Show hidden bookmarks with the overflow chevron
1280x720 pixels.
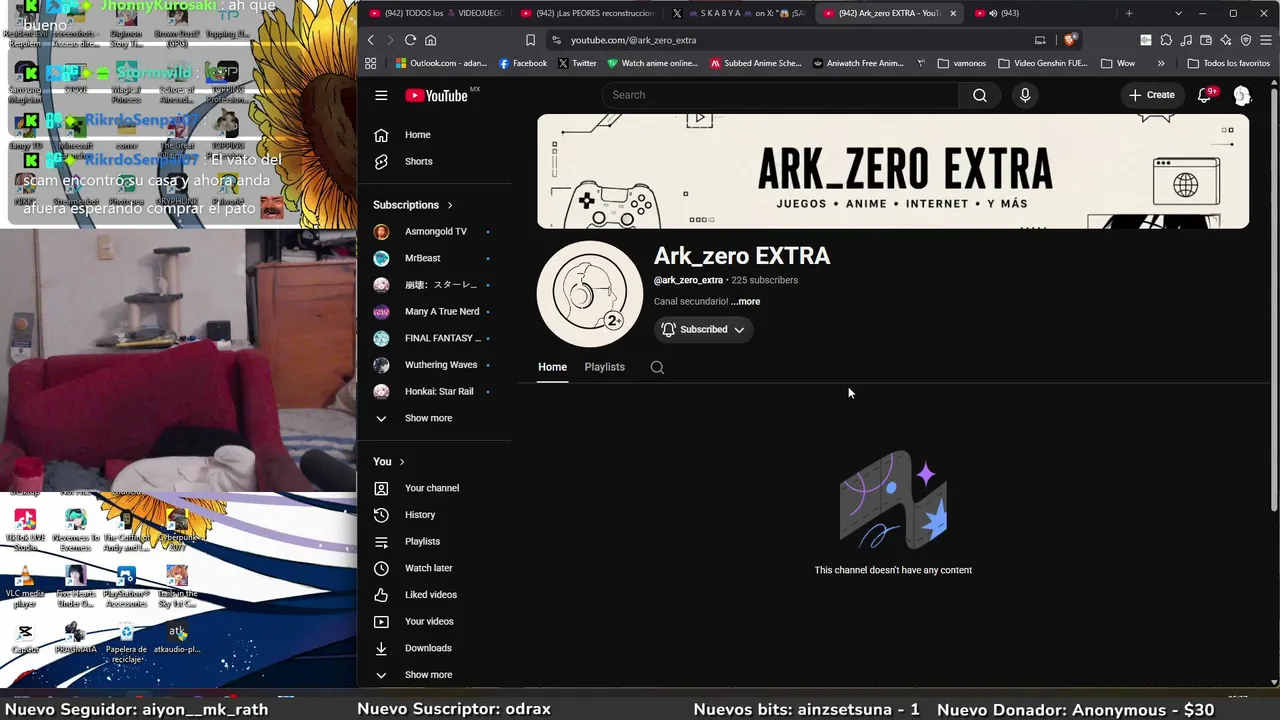pyautogui.click(x=1161, y=63)
